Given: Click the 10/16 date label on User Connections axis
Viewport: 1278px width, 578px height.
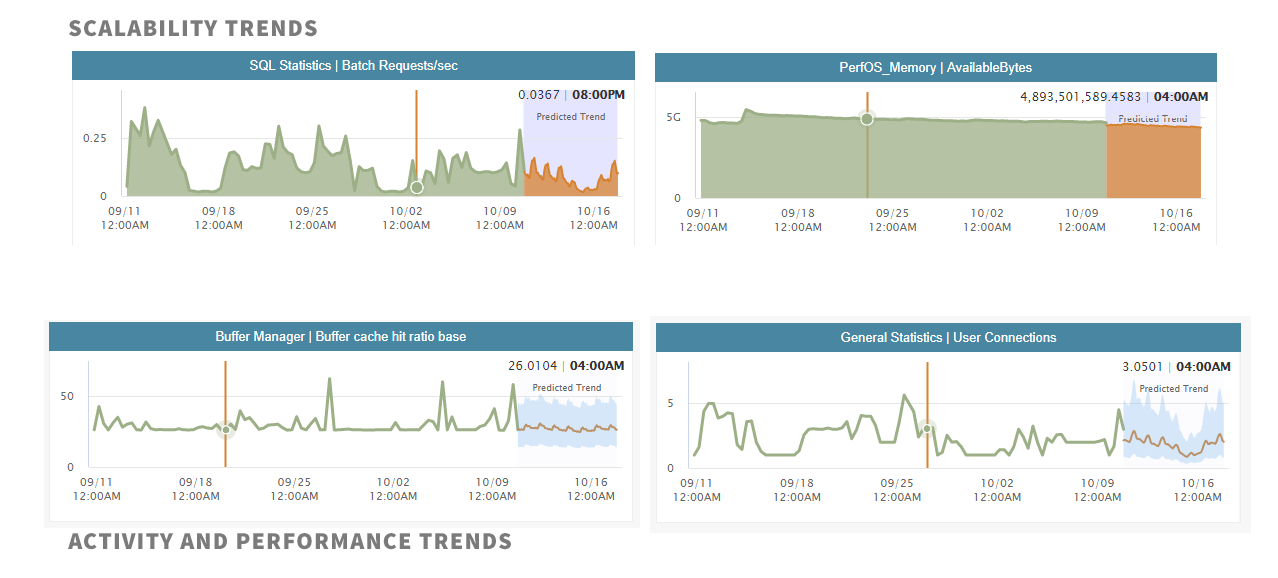Looking at the screenshot, I should point(1196,483).
